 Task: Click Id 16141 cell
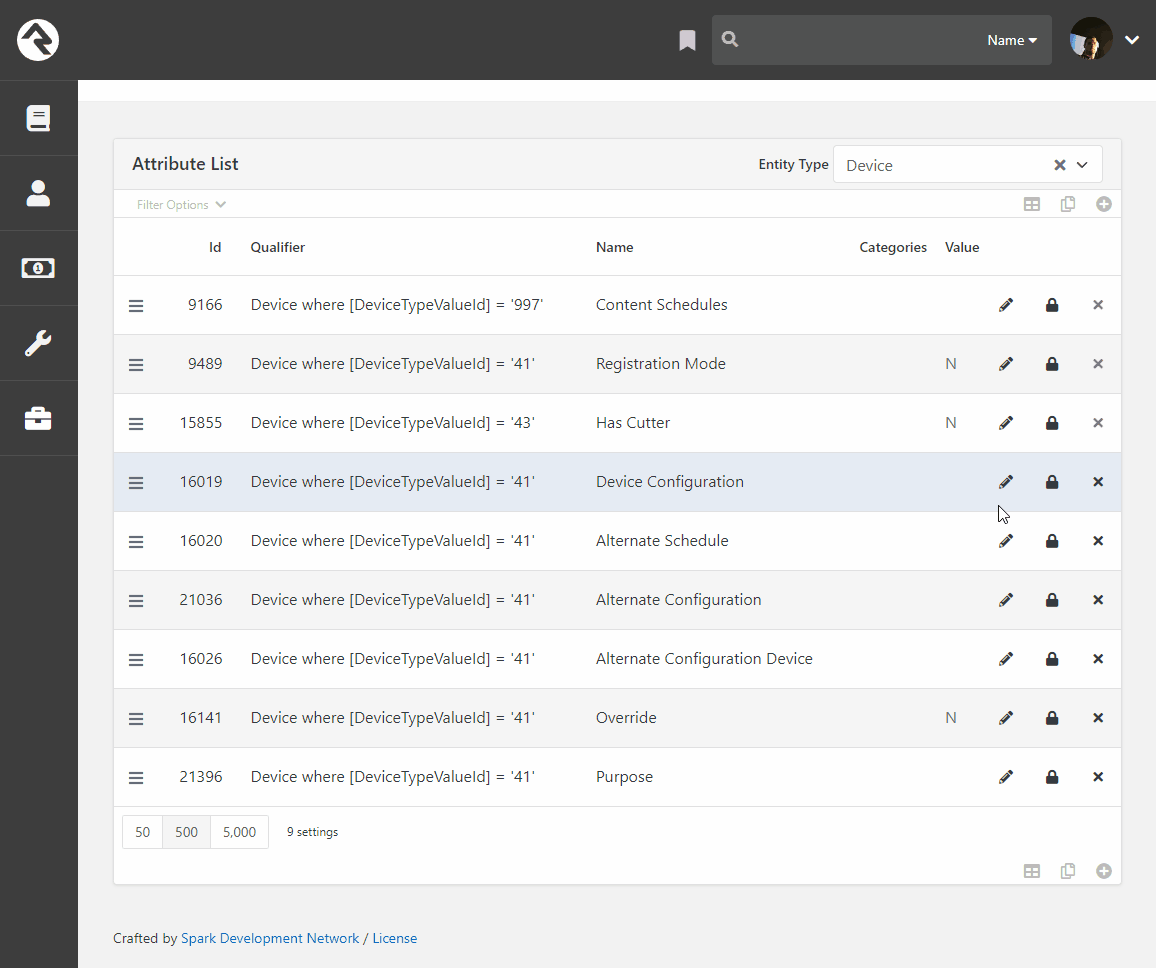pyautogui.click(x=201, y=717)
